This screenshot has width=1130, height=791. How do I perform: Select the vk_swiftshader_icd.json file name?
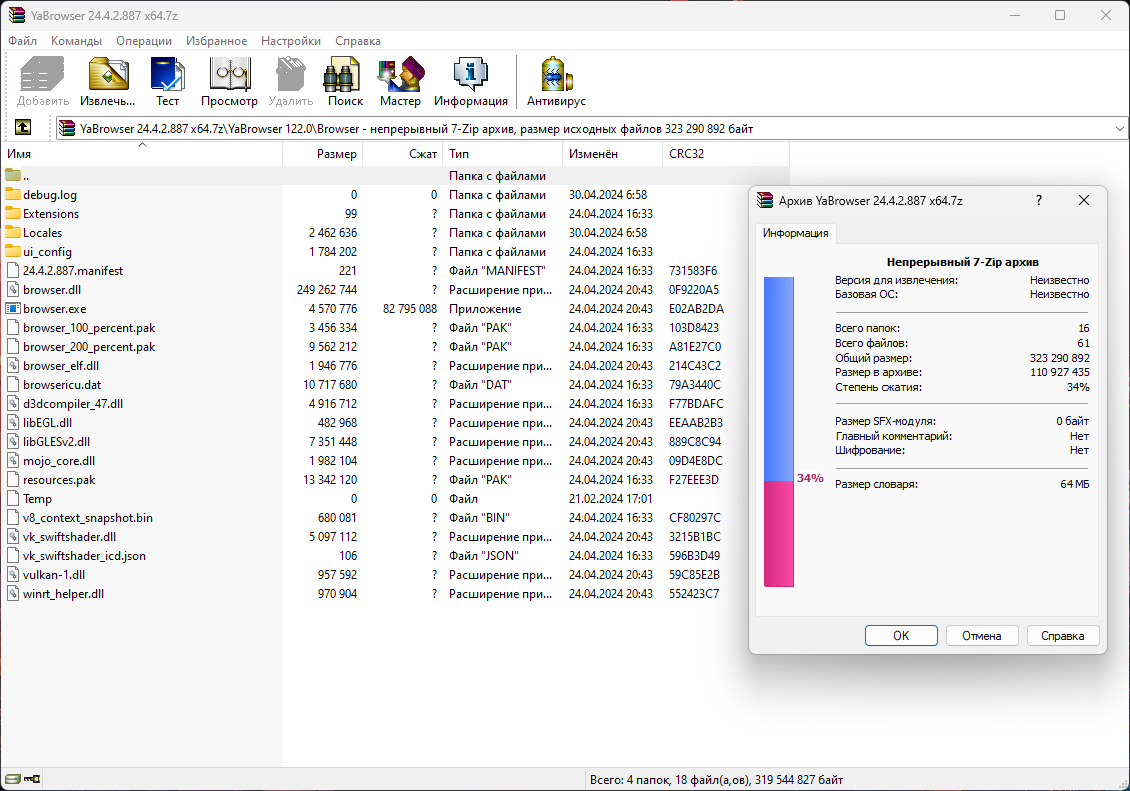[84, 556]
